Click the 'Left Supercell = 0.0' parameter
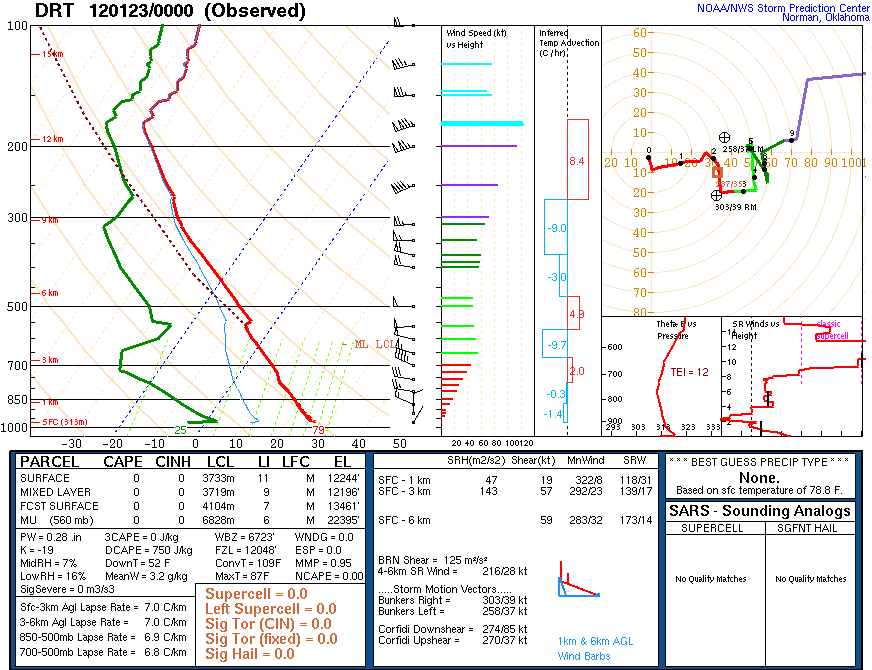Viewport: 872px width, 670px height. point(271,609)
